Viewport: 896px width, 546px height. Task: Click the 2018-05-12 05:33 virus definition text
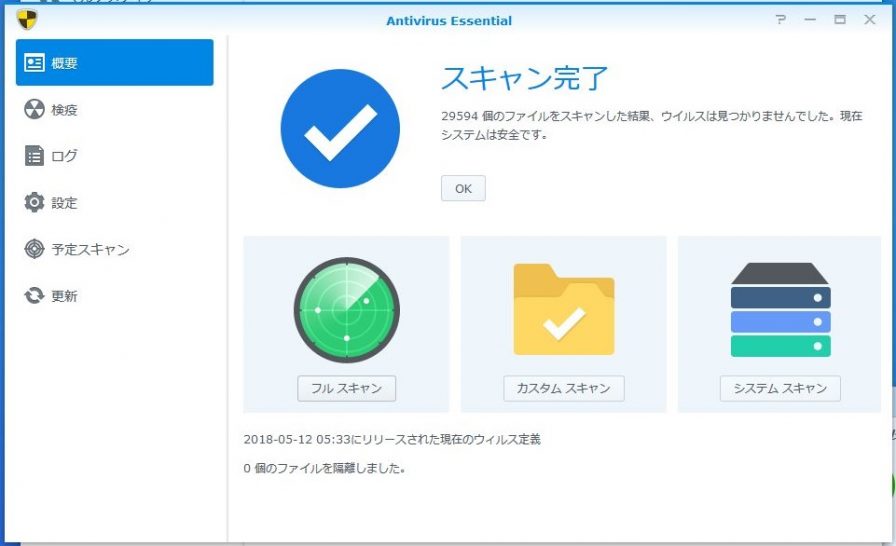[x=392, y=439]
